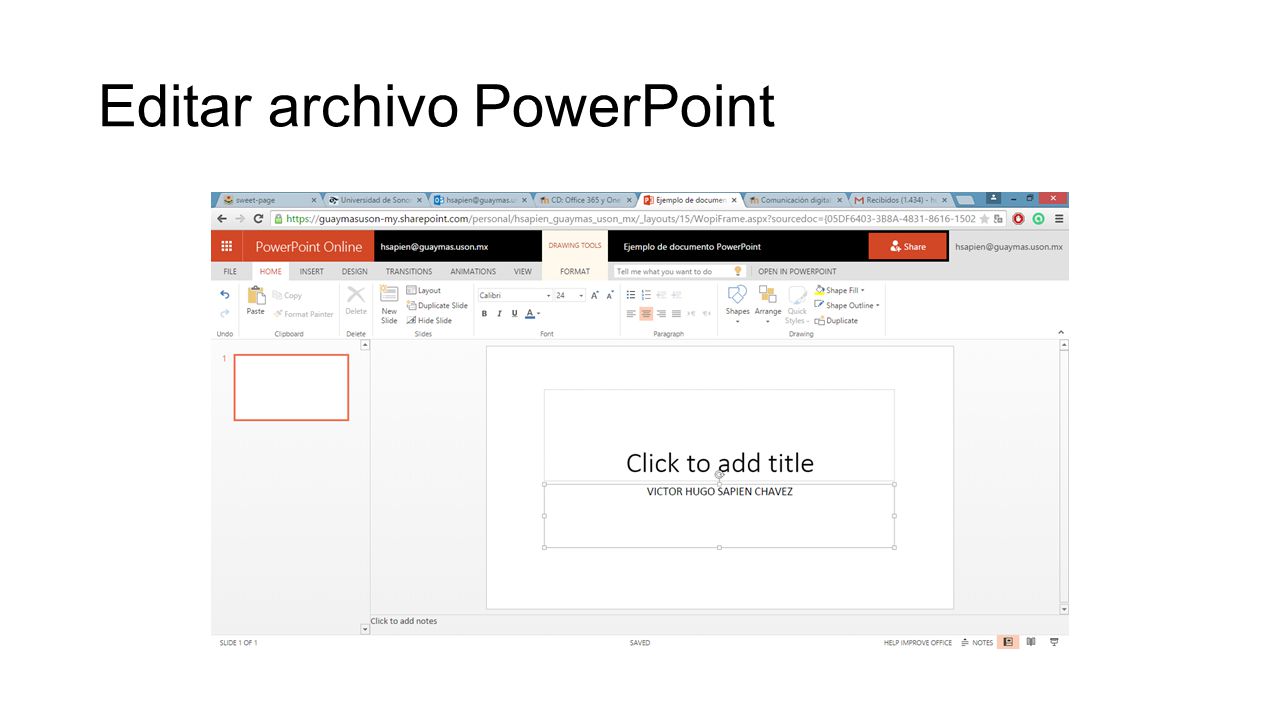Click Hide Slide in the Slides group

click(x=429, y=320)
